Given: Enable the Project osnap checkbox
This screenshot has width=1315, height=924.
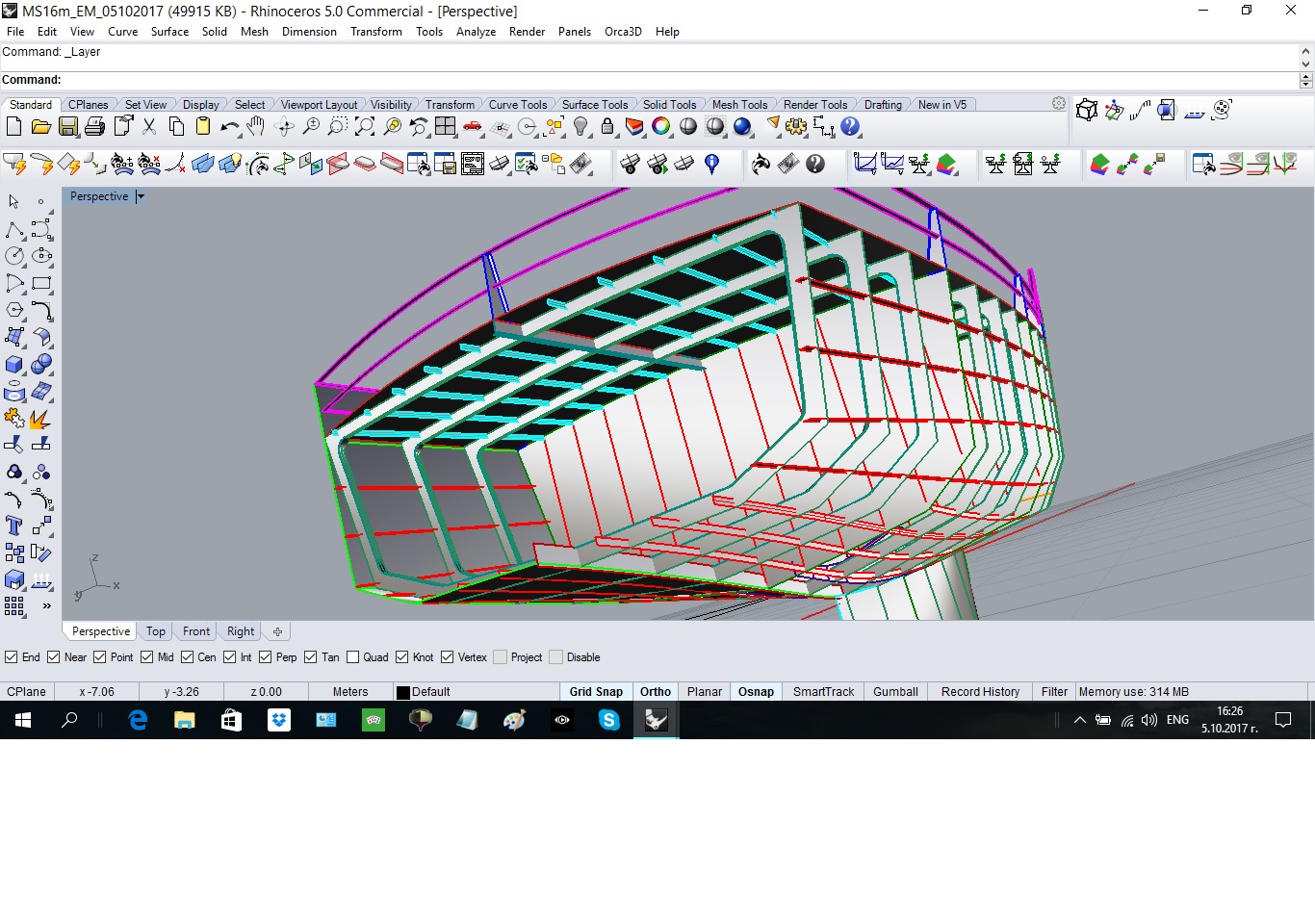Looking at the screenshot, I should pos(500,657).
